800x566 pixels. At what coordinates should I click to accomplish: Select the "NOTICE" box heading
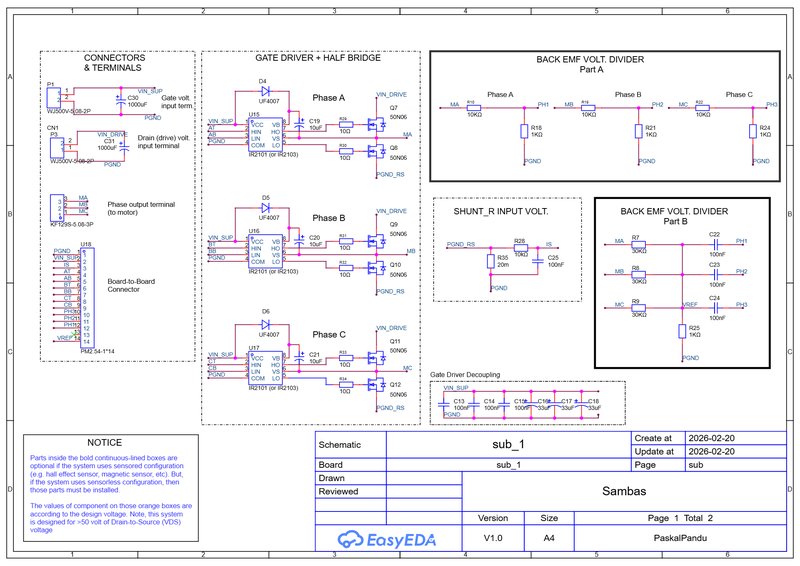pos(105,442)
